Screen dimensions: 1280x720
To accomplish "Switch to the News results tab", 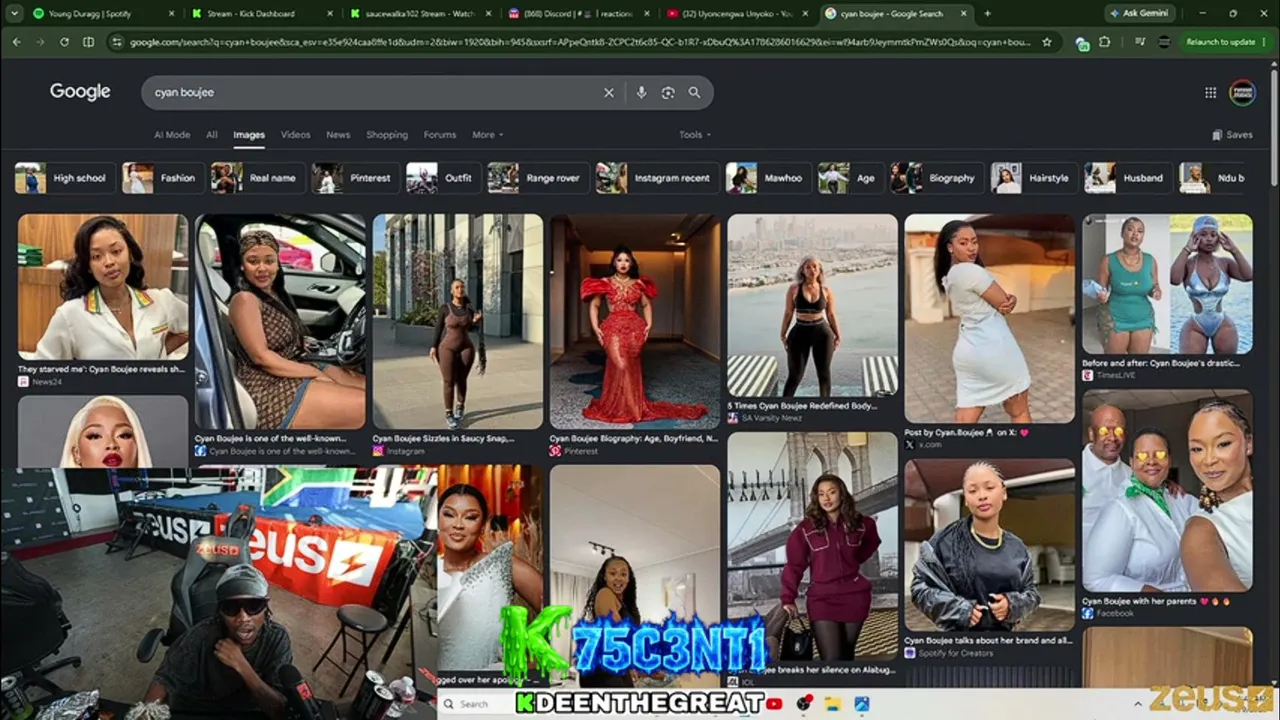I will point(338,135).
